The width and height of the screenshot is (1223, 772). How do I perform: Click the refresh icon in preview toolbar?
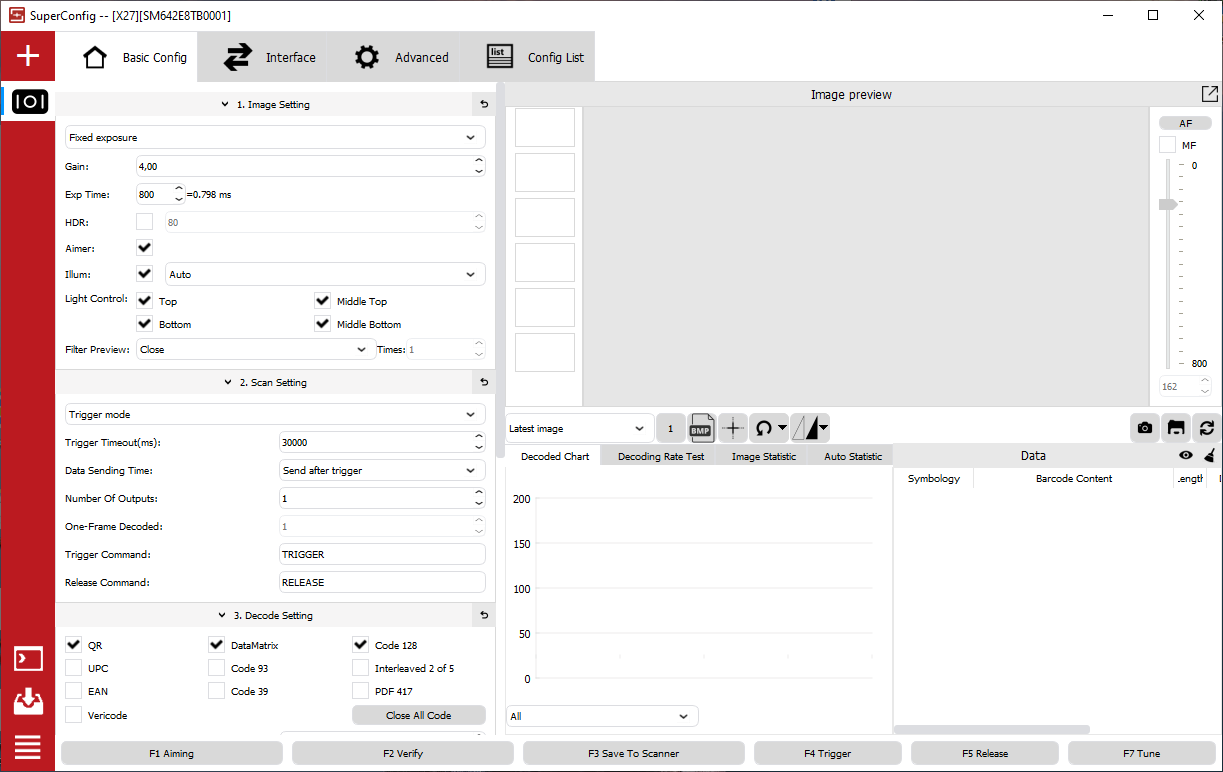[1207, 428]
